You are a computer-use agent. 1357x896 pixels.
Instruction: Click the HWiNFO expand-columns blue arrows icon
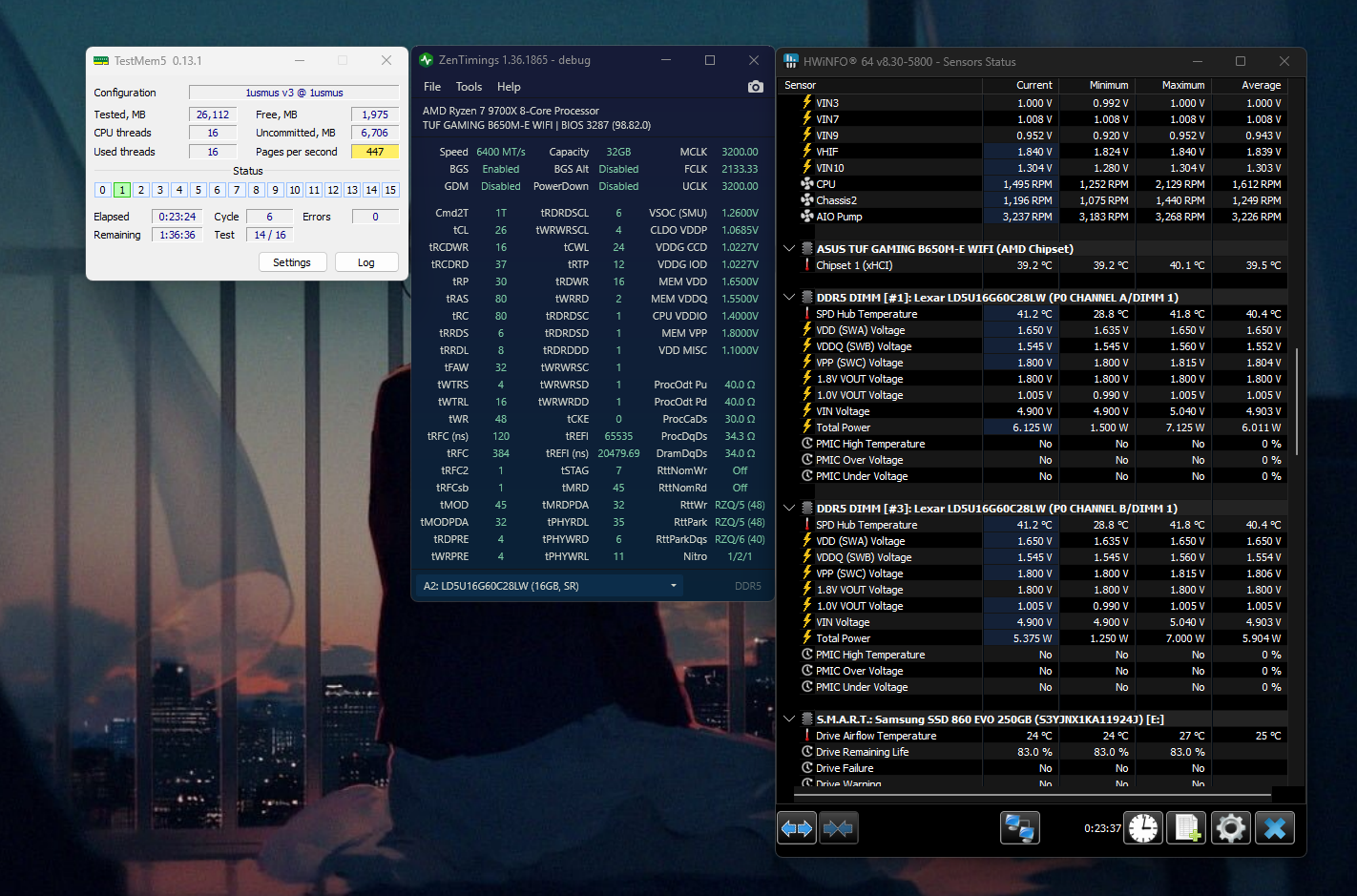[x=798, y=828]
